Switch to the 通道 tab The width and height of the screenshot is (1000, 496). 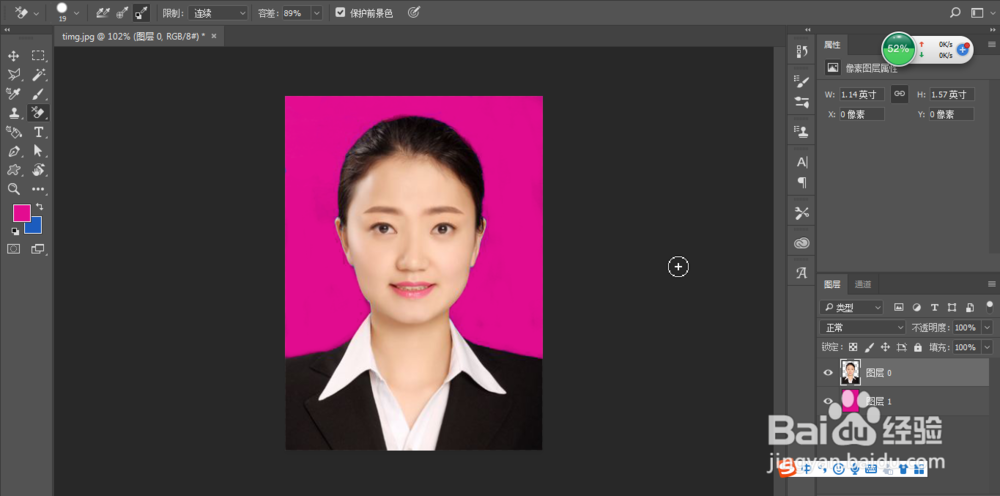click(x=863, y=284)
